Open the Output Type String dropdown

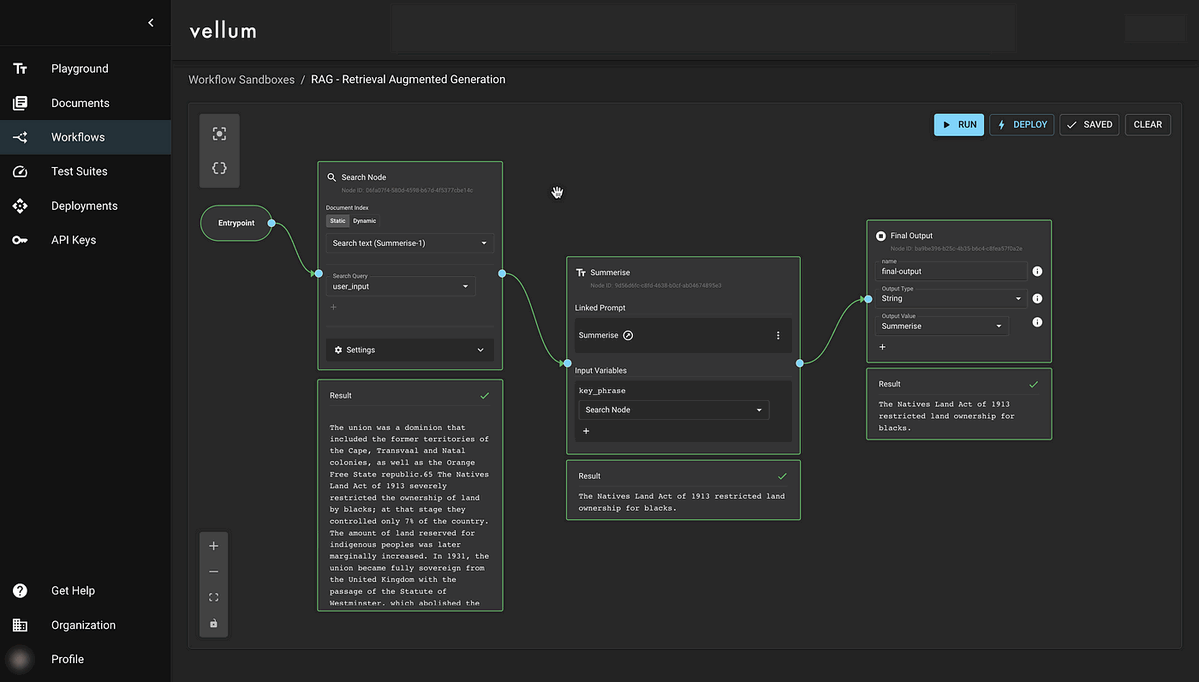click(x=950, y=298)
